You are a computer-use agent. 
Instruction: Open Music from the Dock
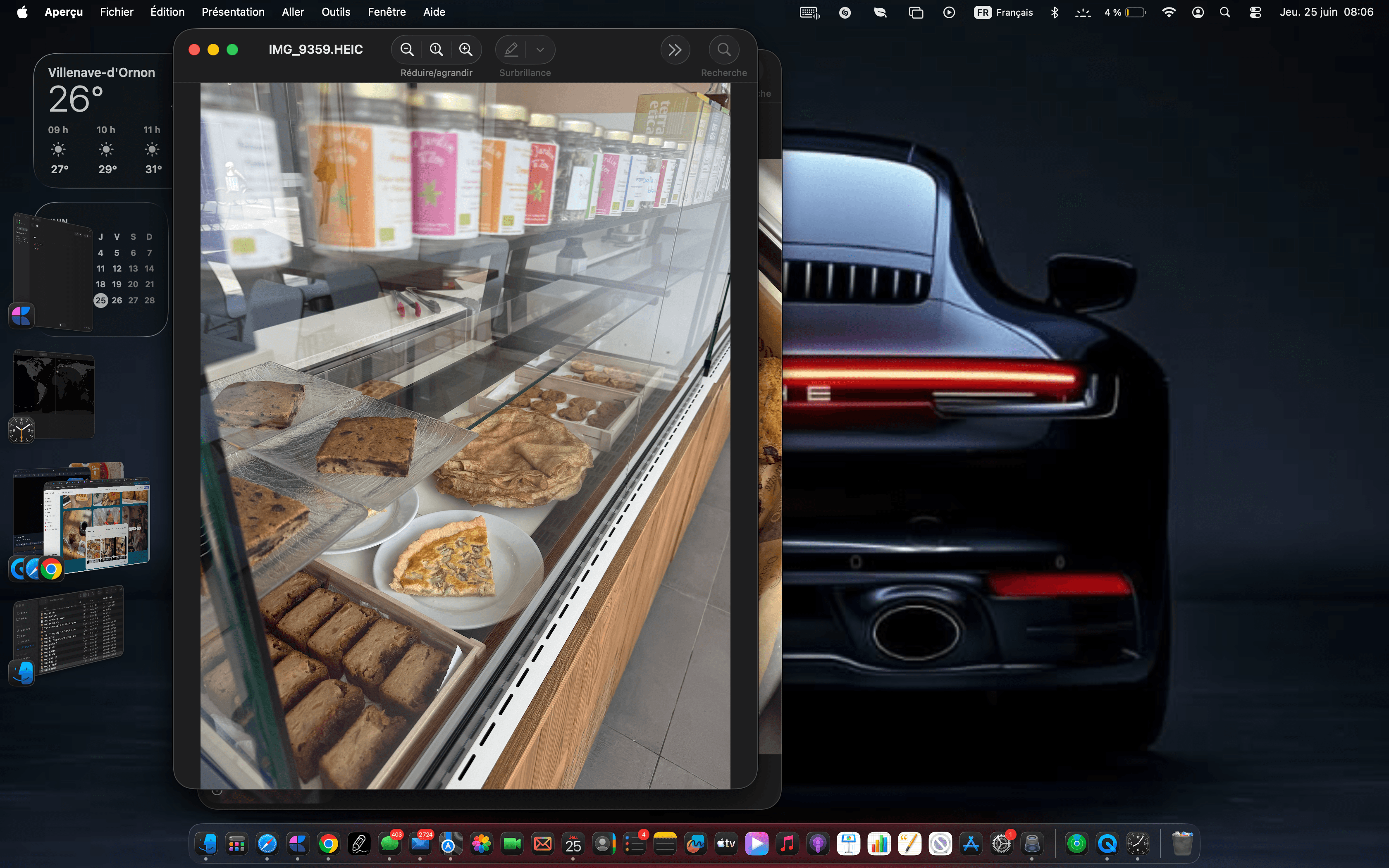click(788, 844)
